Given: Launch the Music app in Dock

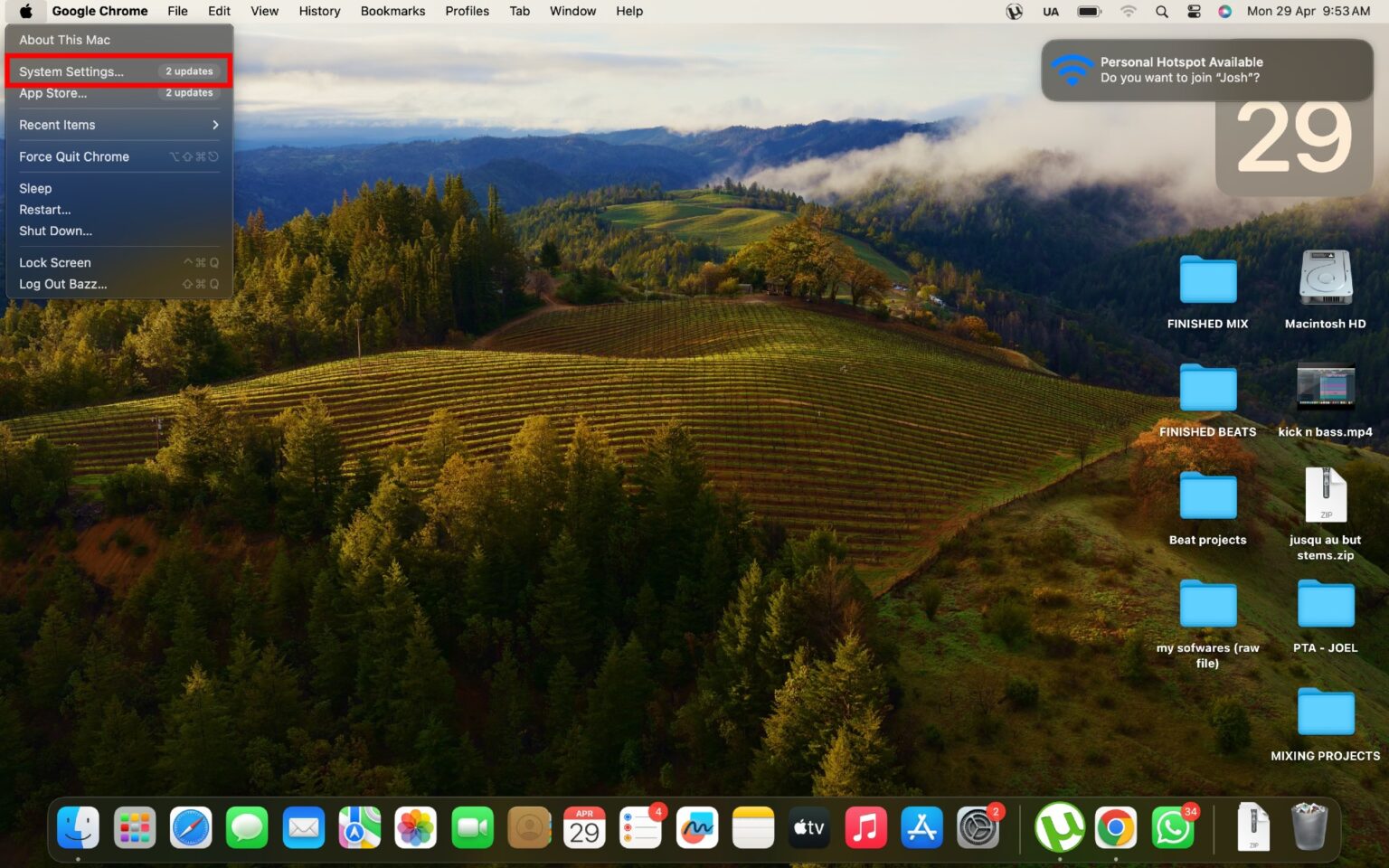Looking at the screenshot, I should tap(865, 827).
